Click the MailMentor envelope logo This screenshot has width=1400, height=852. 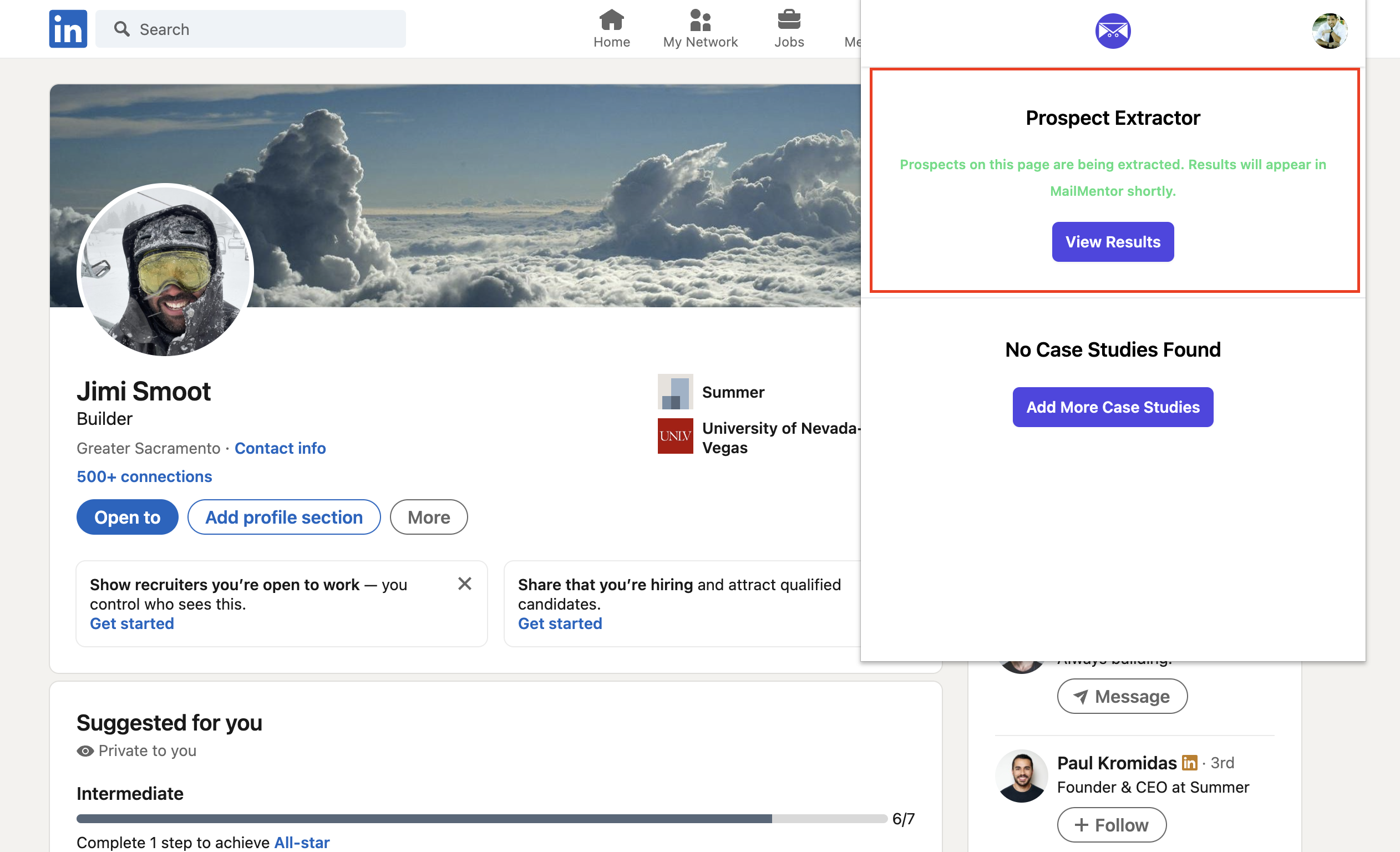(1113, 31)
